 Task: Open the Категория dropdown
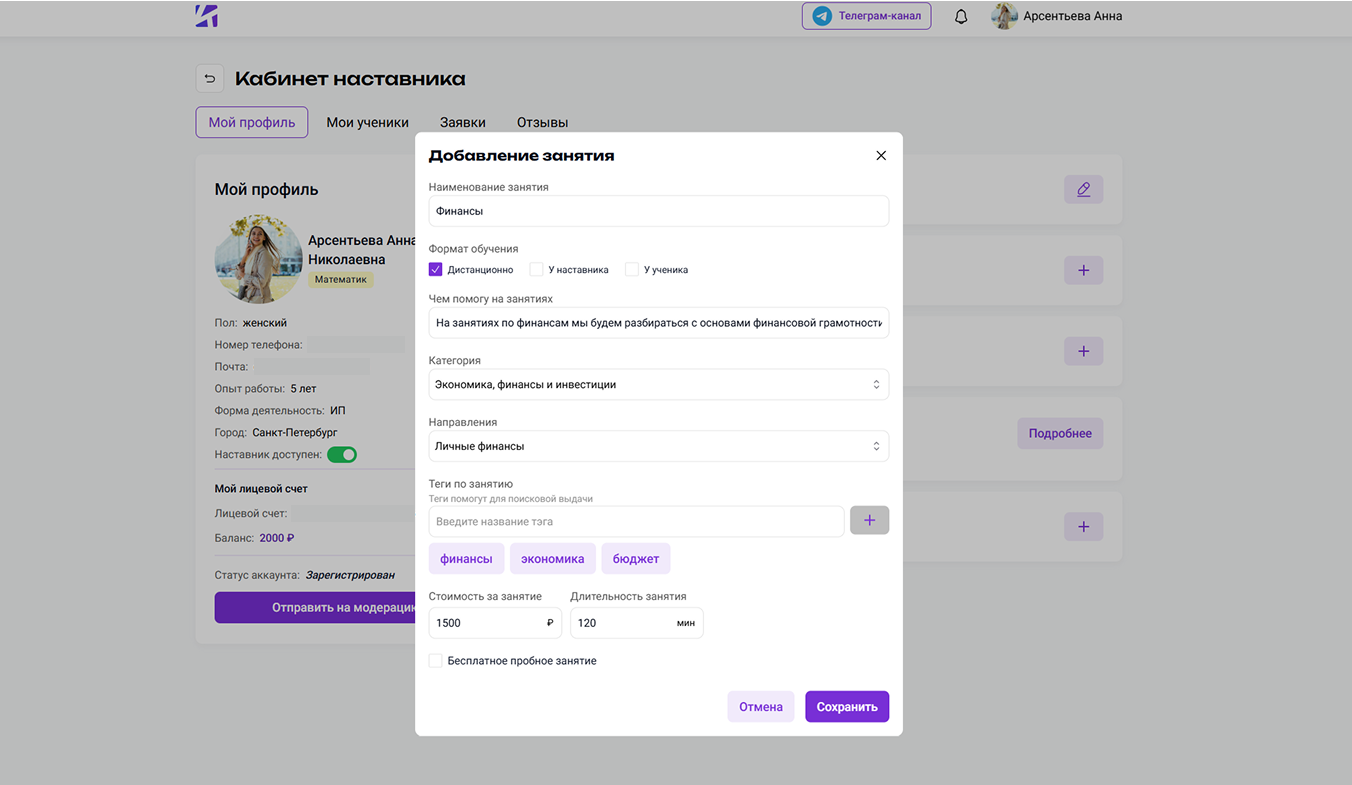[658, 385]
